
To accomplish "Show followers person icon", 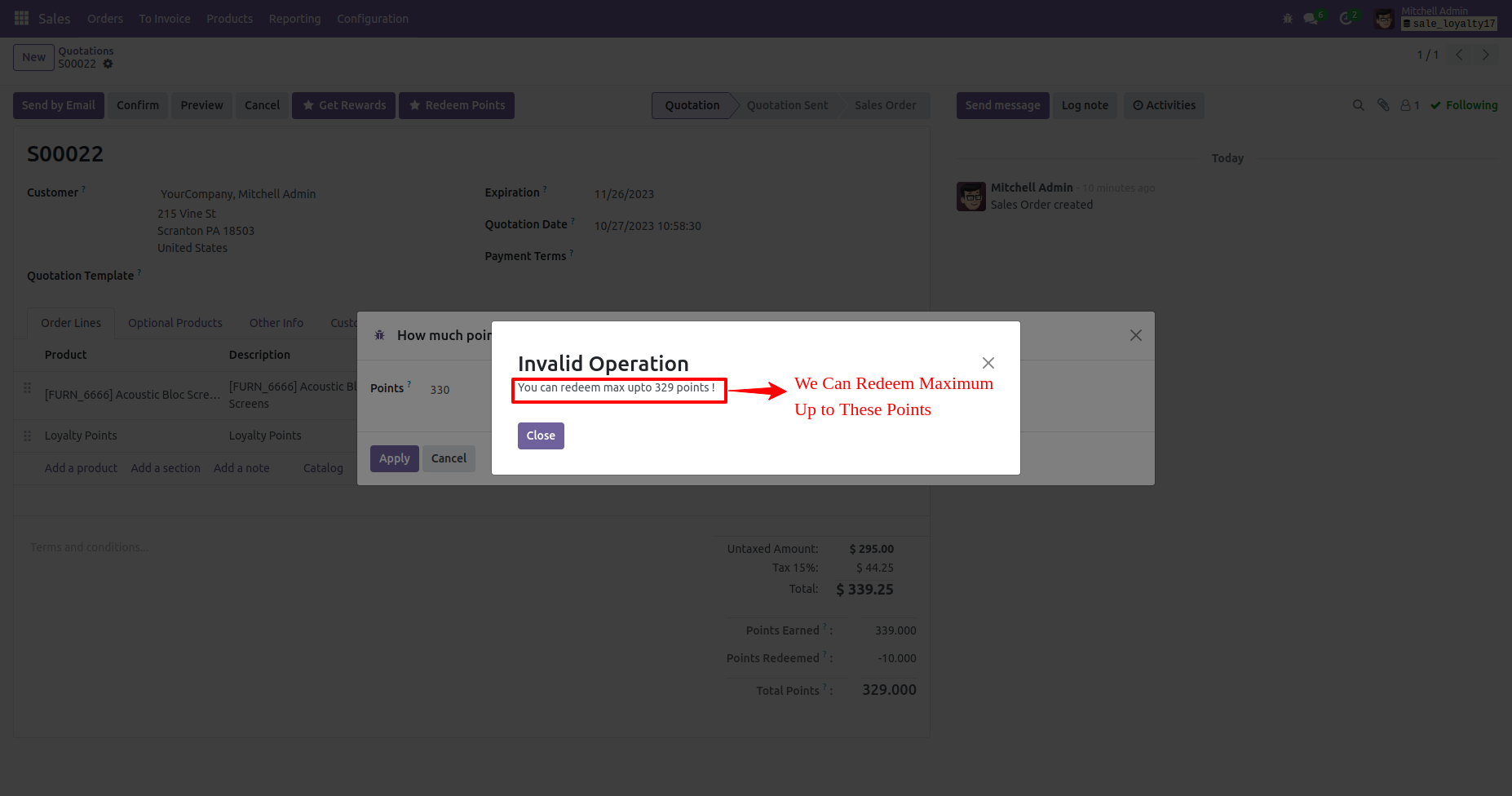I will pyautogui.click(x=1410, y=105).
